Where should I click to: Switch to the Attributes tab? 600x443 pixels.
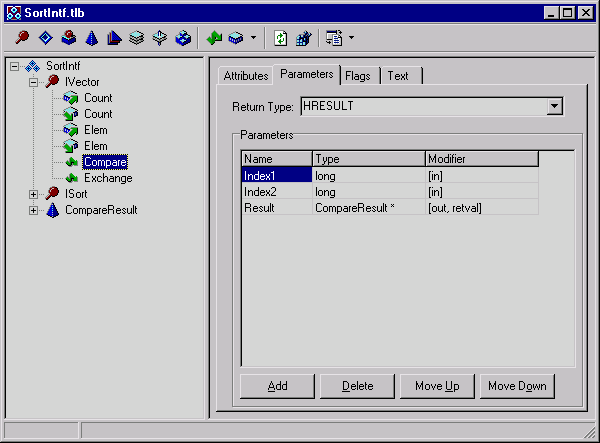[245, 76]
